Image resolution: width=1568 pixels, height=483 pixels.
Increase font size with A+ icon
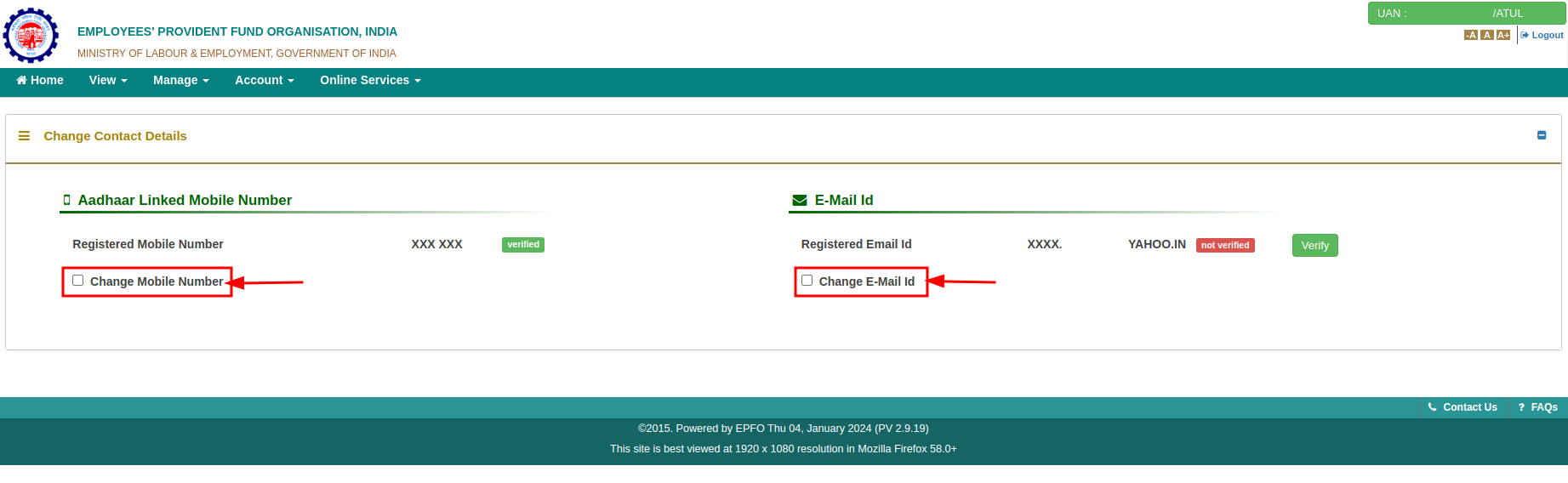pyautogui.click(x=1503, y=35)
